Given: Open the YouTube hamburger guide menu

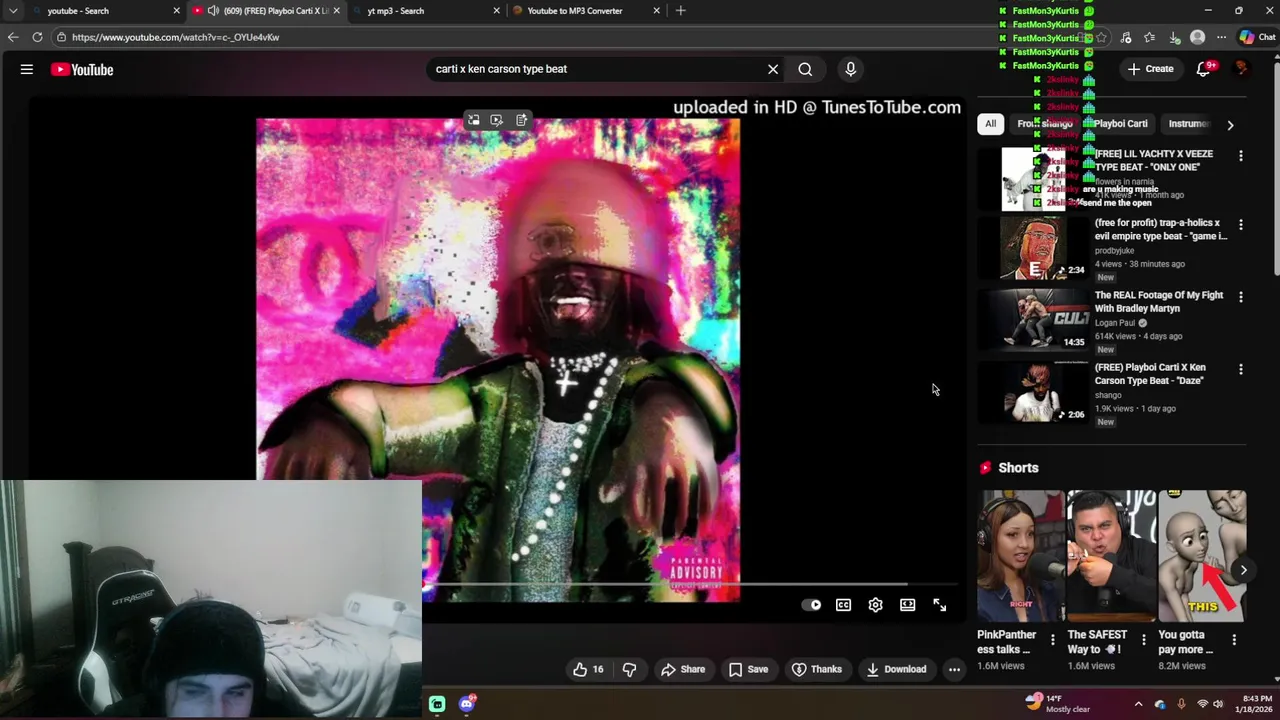Looking at the screenshot, I should (27, 69).
